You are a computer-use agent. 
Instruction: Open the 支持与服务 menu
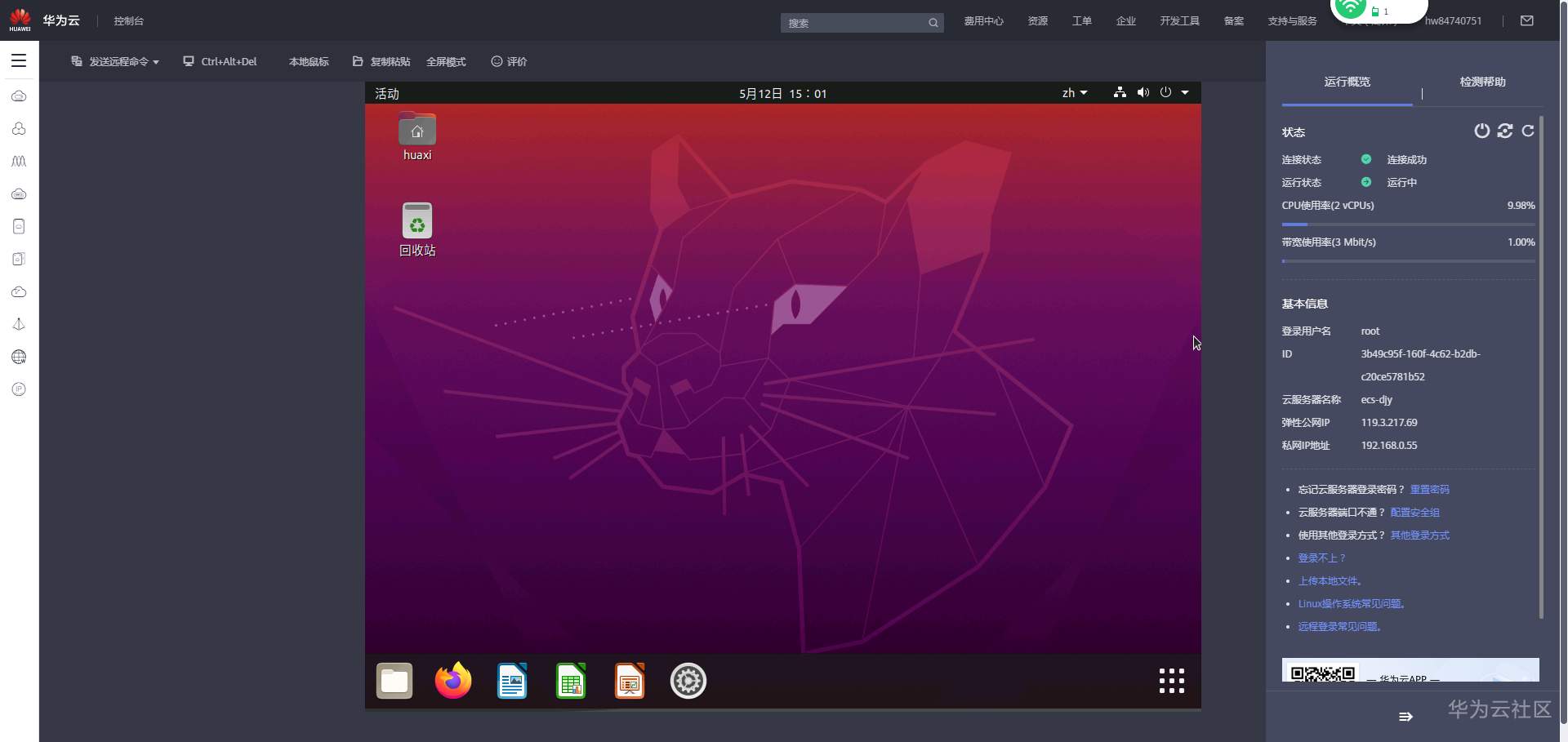(1292, 21)
